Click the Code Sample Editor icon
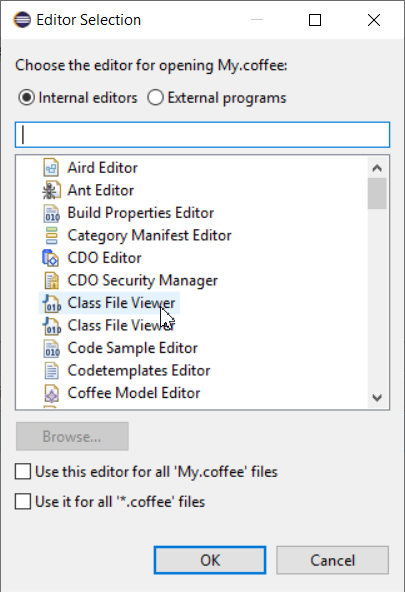The width and height of the screenshot is (405, 592). [x=51, y=348]
